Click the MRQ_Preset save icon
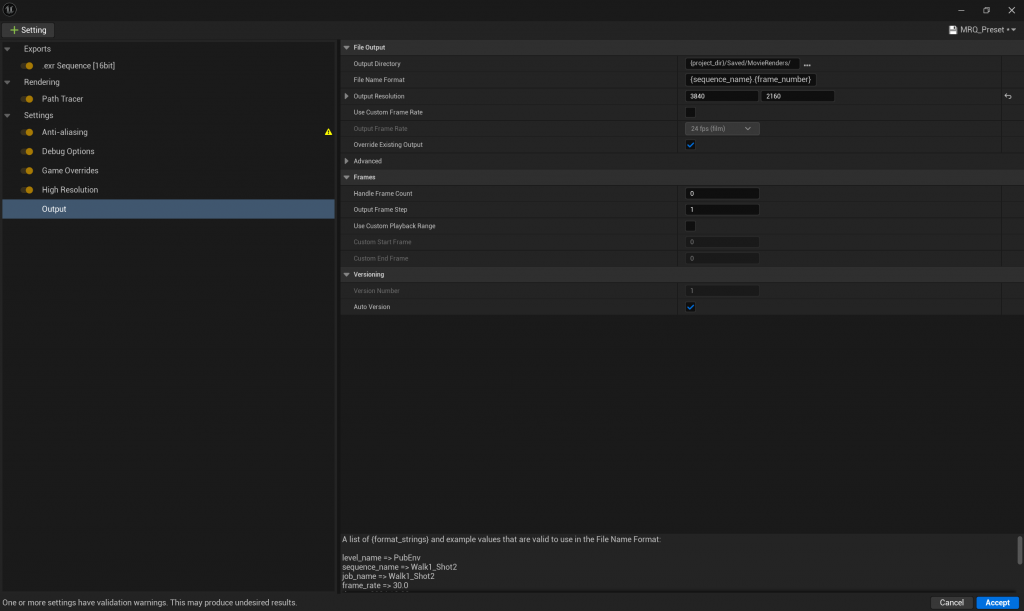The image size is (1024, 611). (x=953, y=30)
